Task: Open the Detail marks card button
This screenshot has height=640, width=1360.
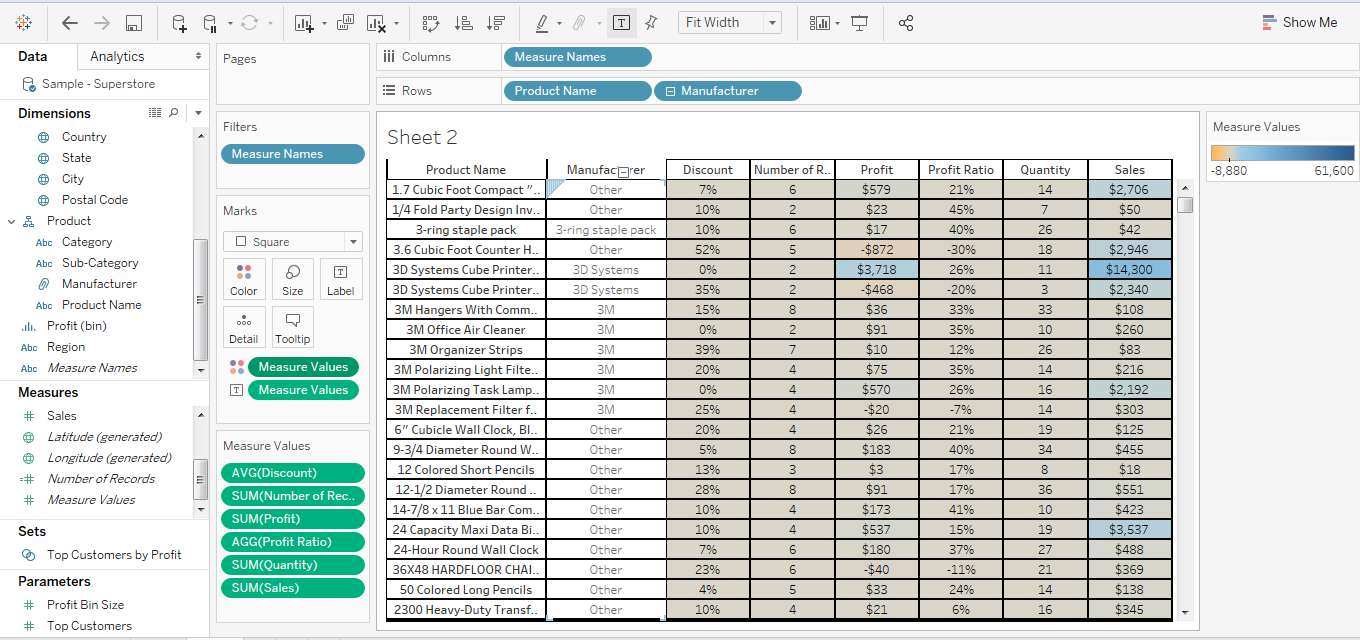Action: (x=244, y=328)
